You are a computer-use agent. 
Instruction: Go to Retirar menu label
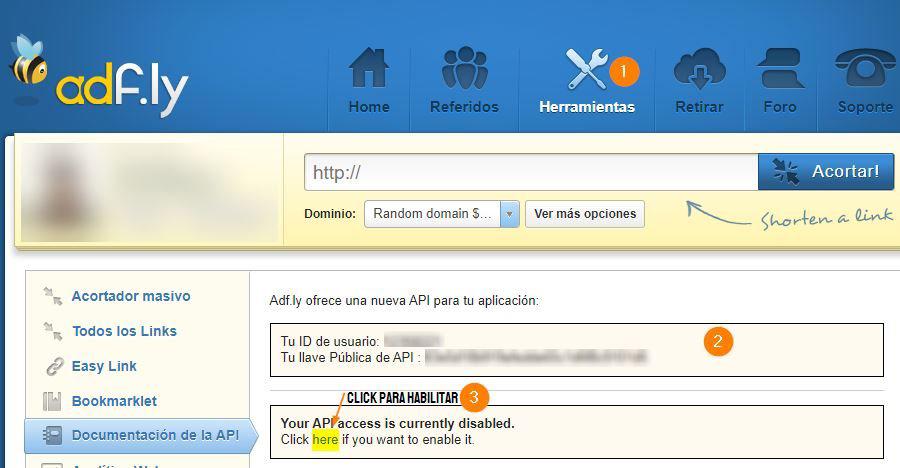699,107
